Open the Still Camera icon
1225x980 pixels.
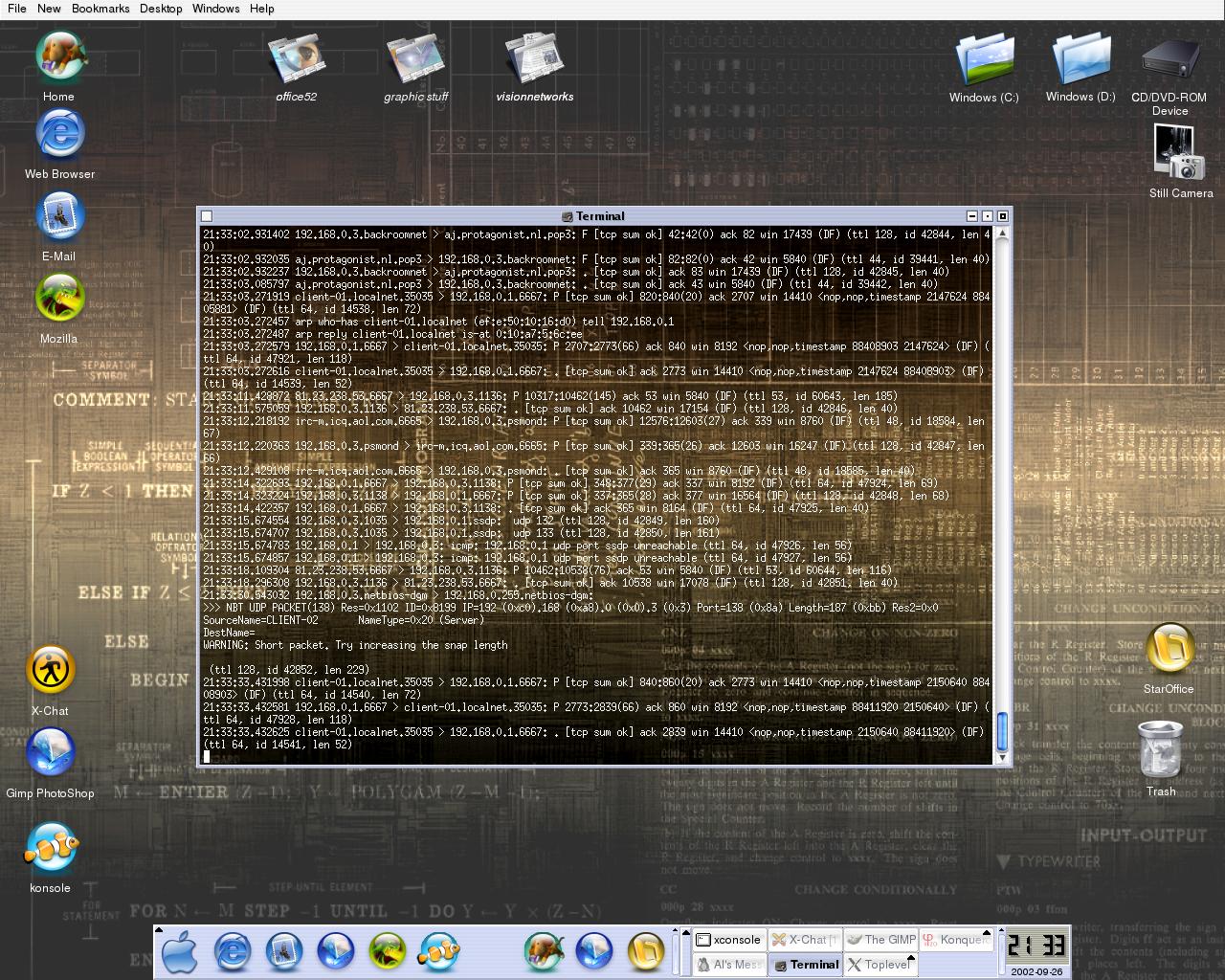click(1180, 153)
